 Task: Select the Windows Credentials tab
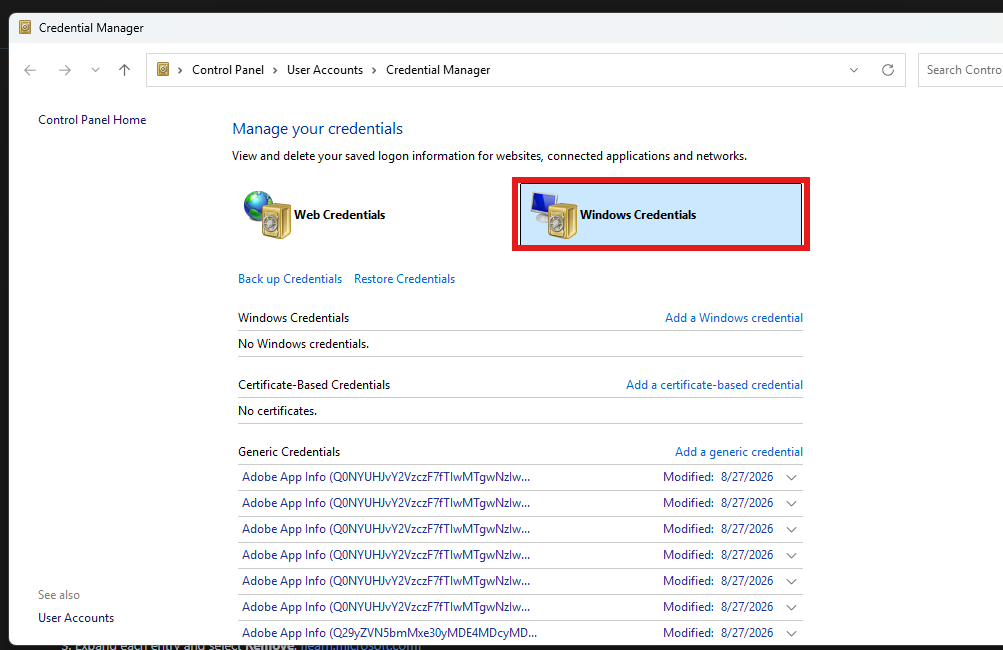661,214
